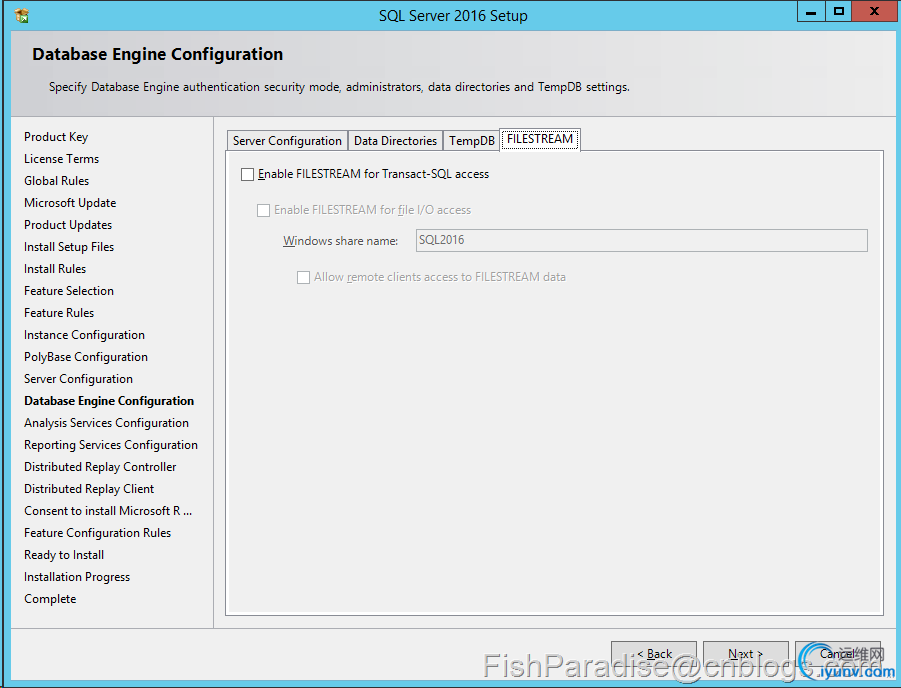Select the FILESTREAM tab

tap(540, 139)
